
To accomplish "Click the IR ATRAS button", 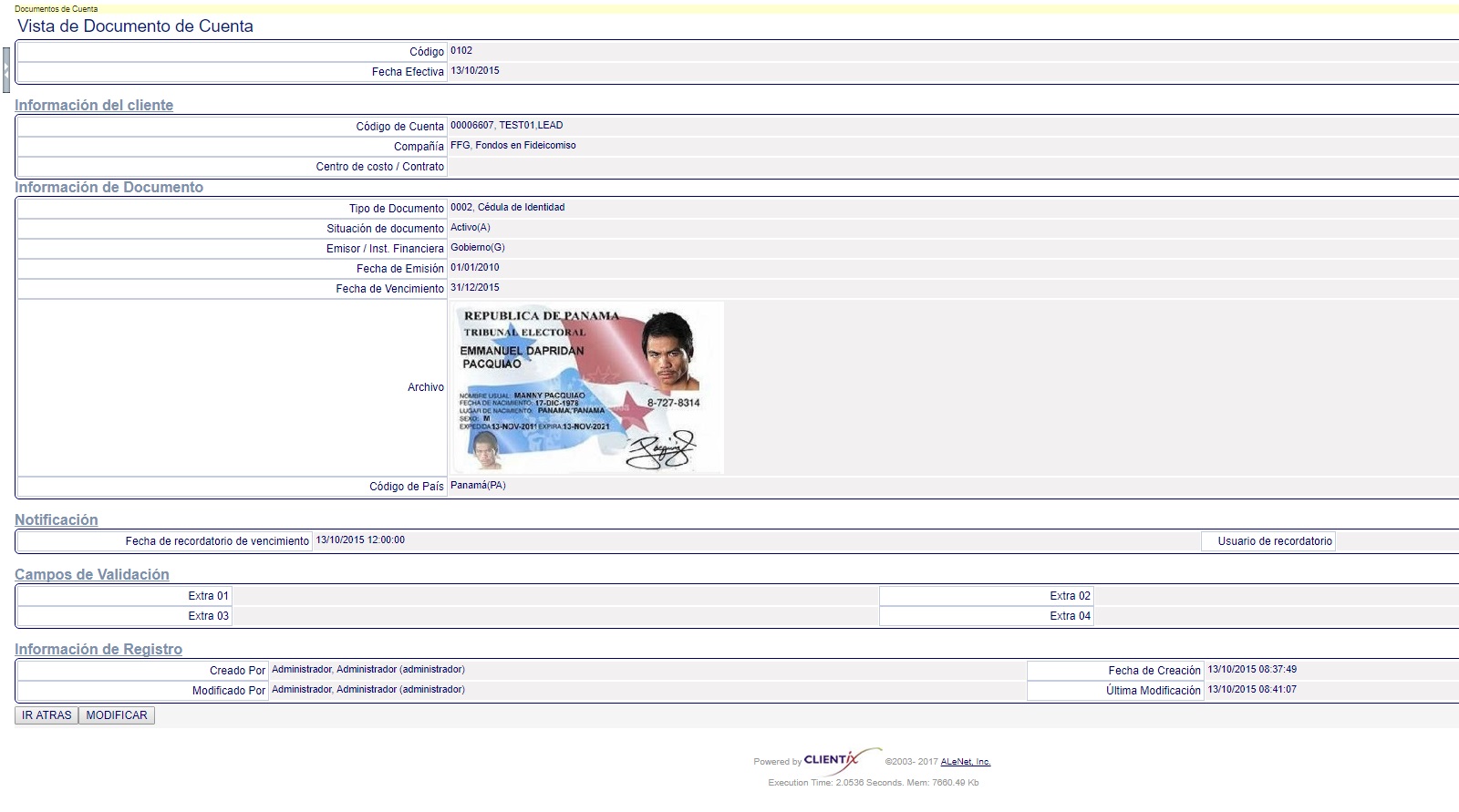I will tap(47, 715).
